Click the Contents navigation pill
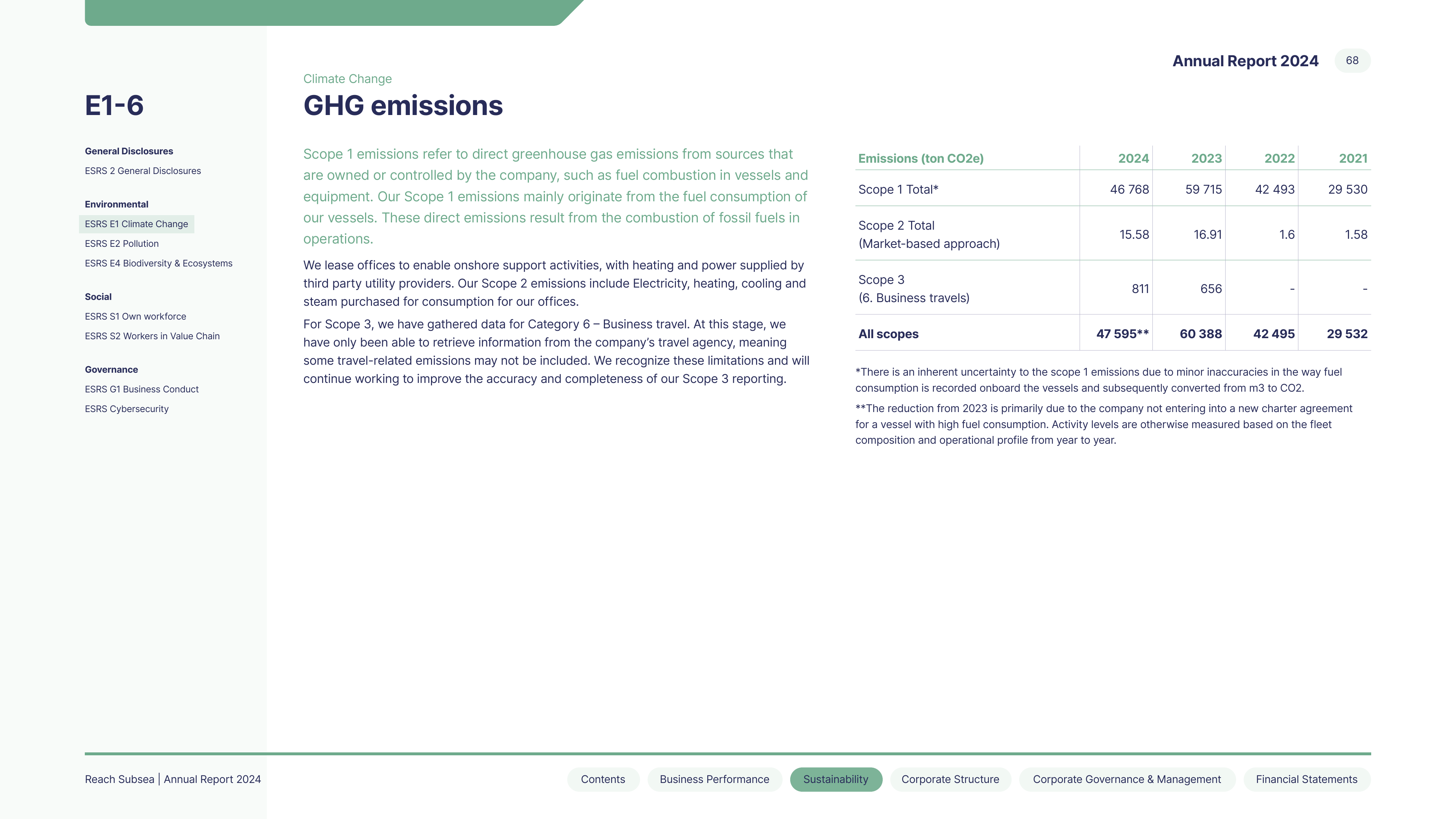The image size is (1456, 819). coord(603,779)
